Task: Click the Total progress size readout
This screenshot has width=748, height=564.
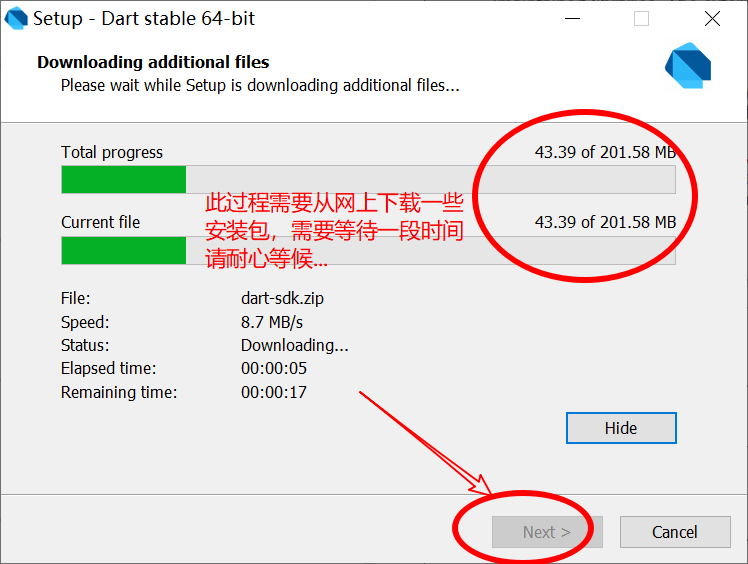Action: 605,152
